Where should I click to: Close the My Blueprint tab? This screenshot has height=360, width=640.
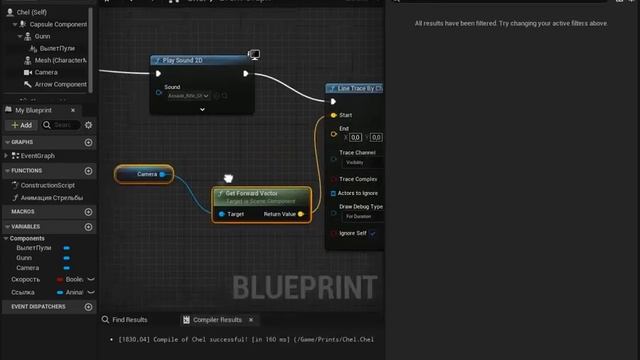(x=73, y=110)
